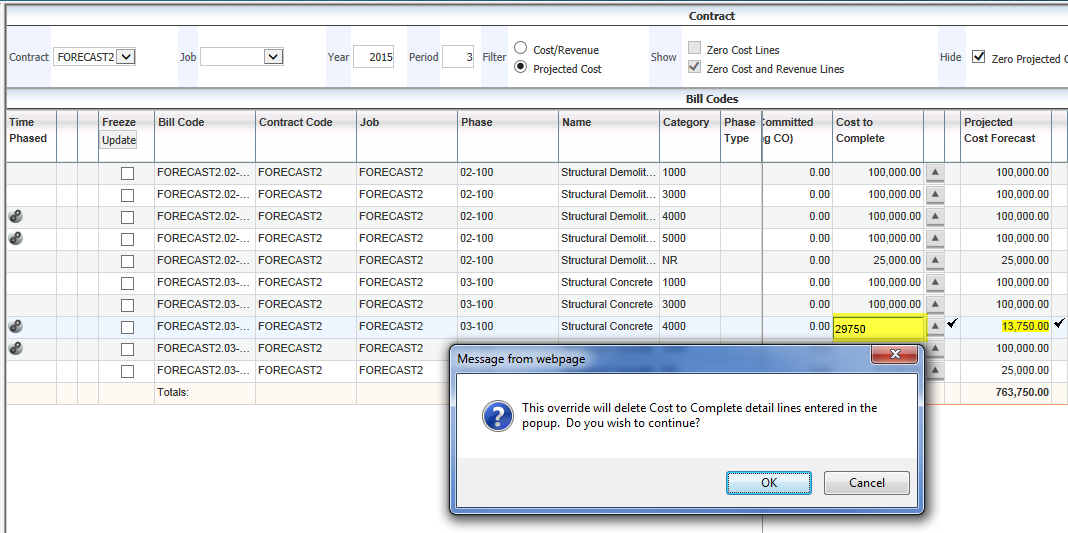
Task: Click the Update button under Freeze
Action: coord(119,140)
